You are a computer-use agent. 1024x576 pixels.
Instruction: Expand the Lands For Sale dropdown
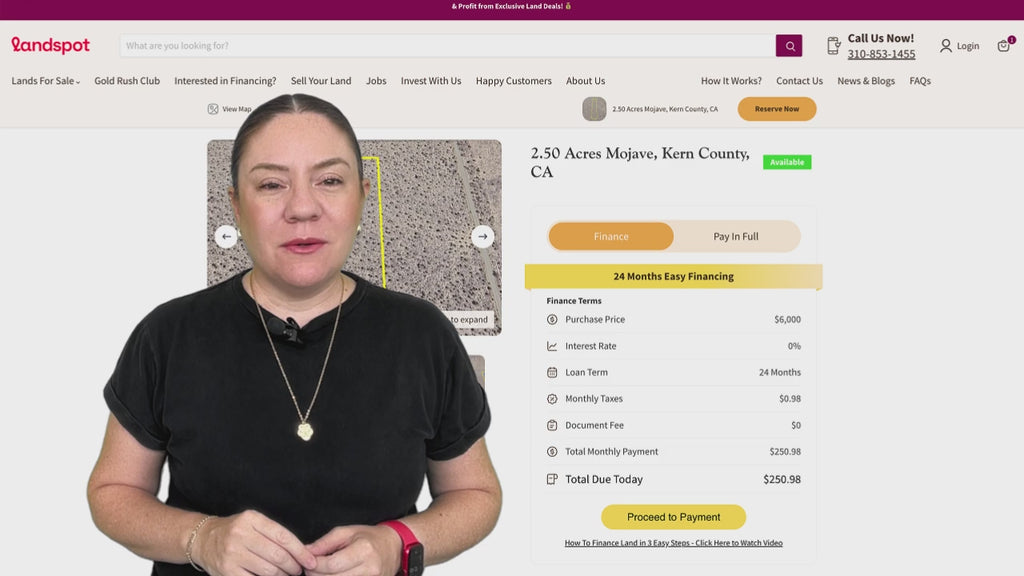click(x=46, y=81)
